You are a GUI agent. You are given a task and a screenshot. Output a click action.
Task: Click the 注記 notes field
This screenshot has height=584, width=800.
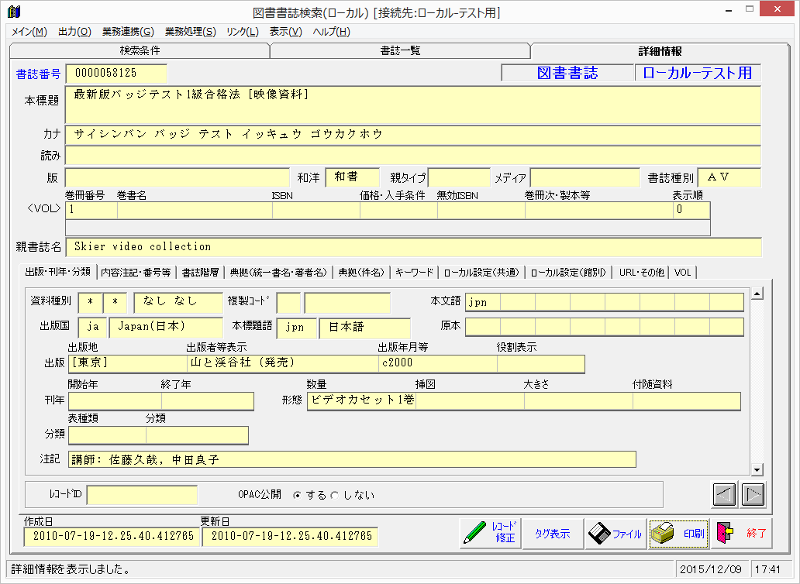tap(352, 459)
